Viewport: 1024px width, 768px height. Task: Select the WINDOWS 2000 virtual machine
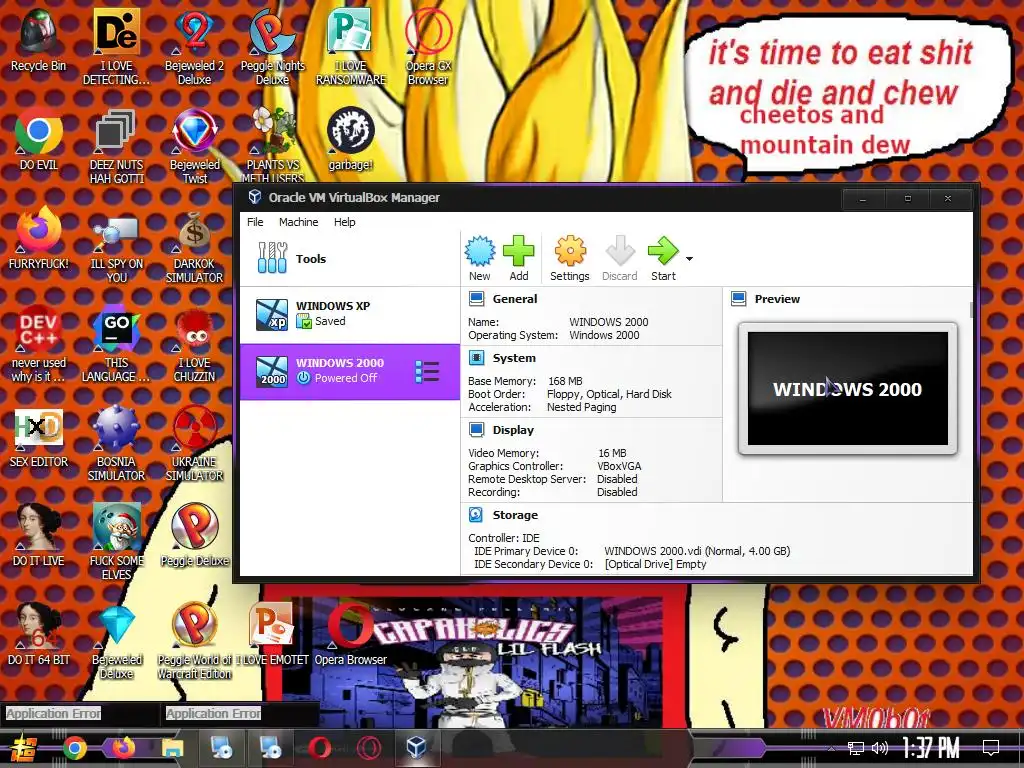point(350,372)
